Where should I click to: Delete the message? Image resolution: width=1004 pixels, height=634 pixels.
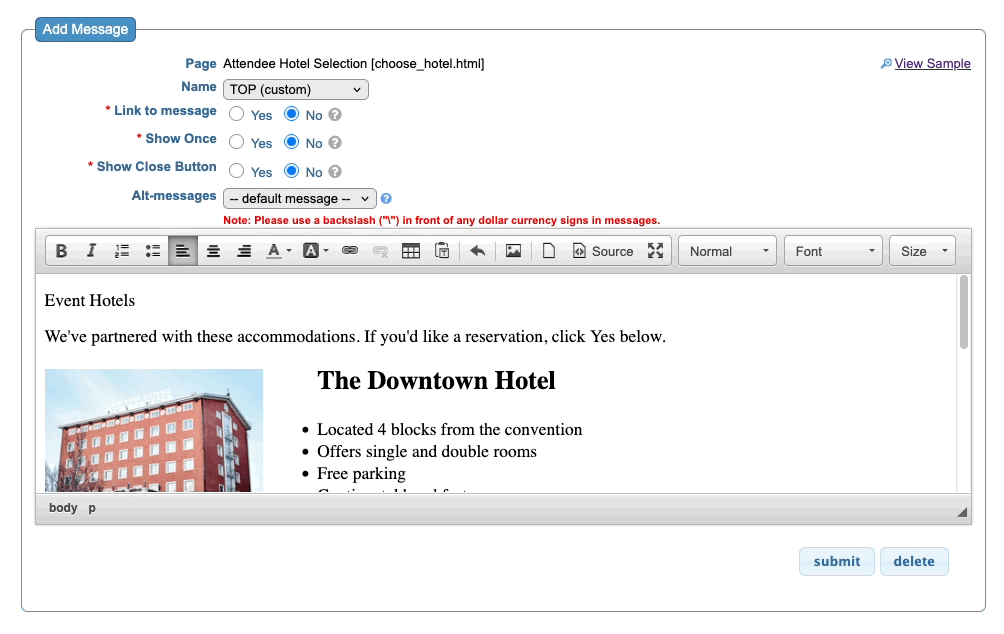[914, 562]
